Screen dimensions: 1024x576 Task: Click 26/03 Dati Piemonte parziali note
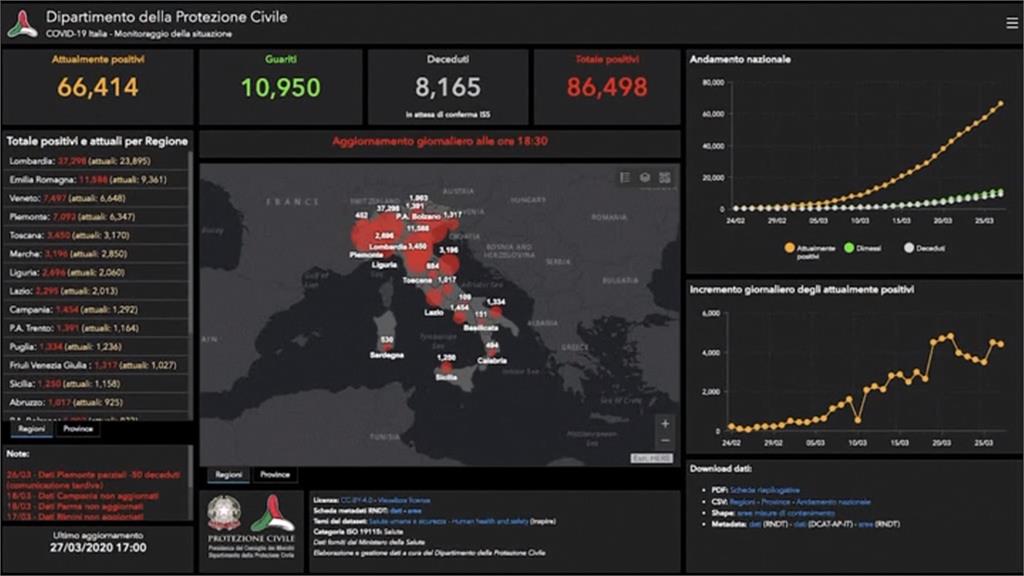(x=93, y=480)
